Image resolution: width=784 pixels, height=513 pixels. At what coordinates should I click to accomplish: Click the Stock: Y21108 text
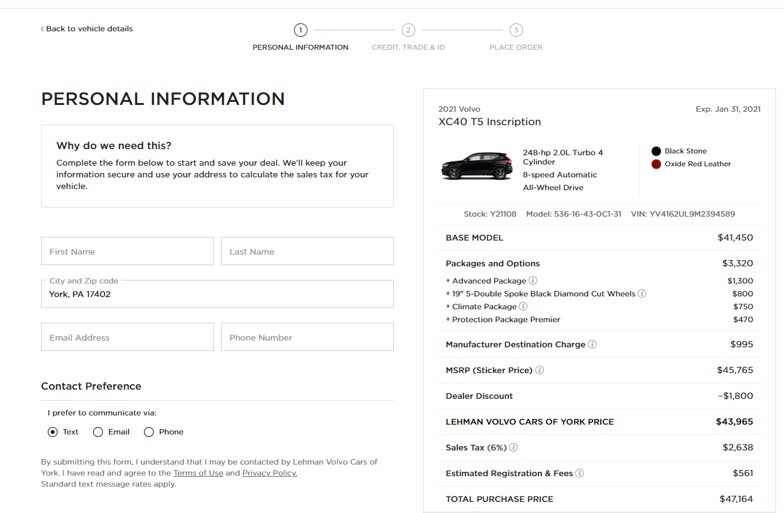(x=490, y=214)
